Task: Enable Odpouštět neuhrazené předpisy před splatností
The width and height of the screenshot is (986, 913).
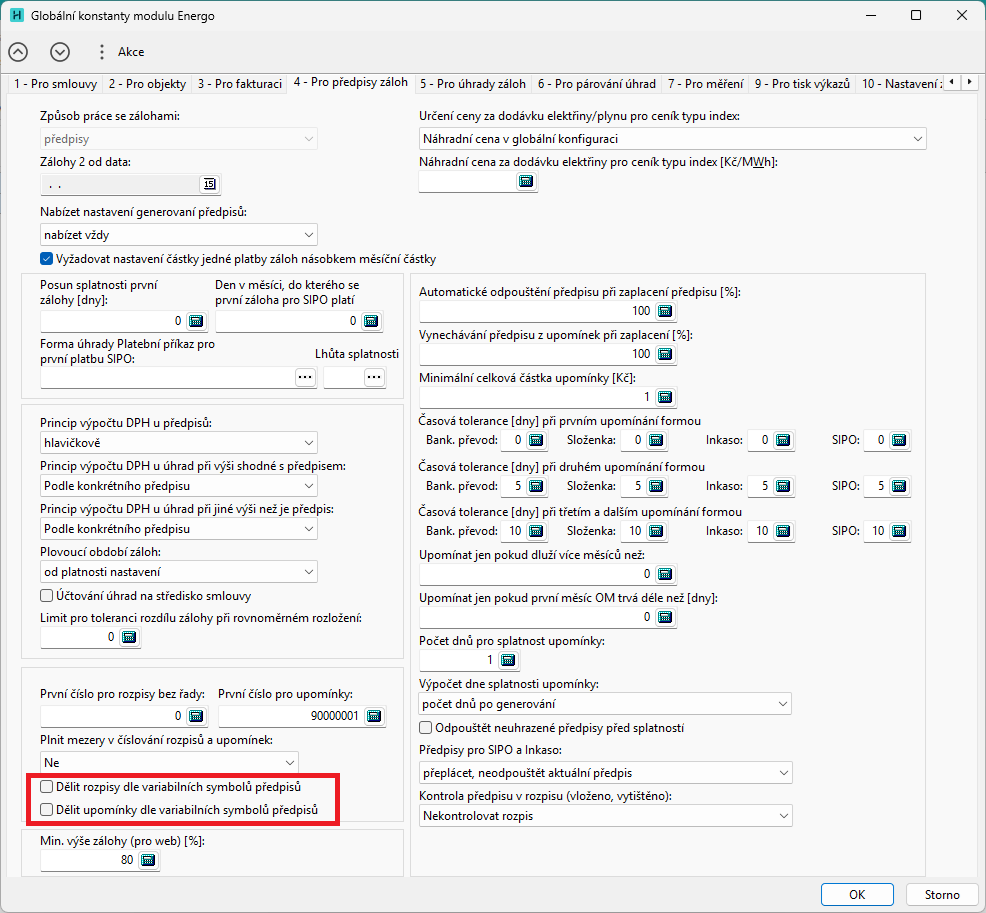Action: [426, 728]
